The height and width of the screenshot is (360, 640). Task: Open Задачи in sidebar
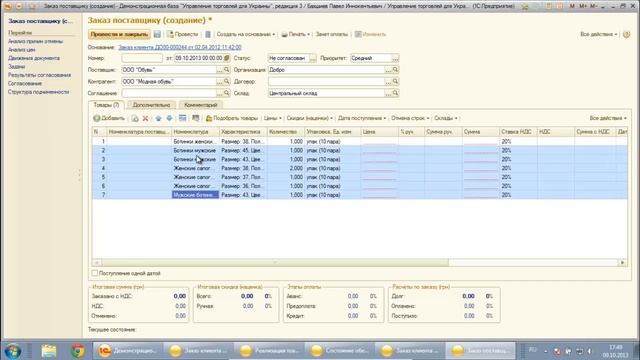[x=17, y=67]
